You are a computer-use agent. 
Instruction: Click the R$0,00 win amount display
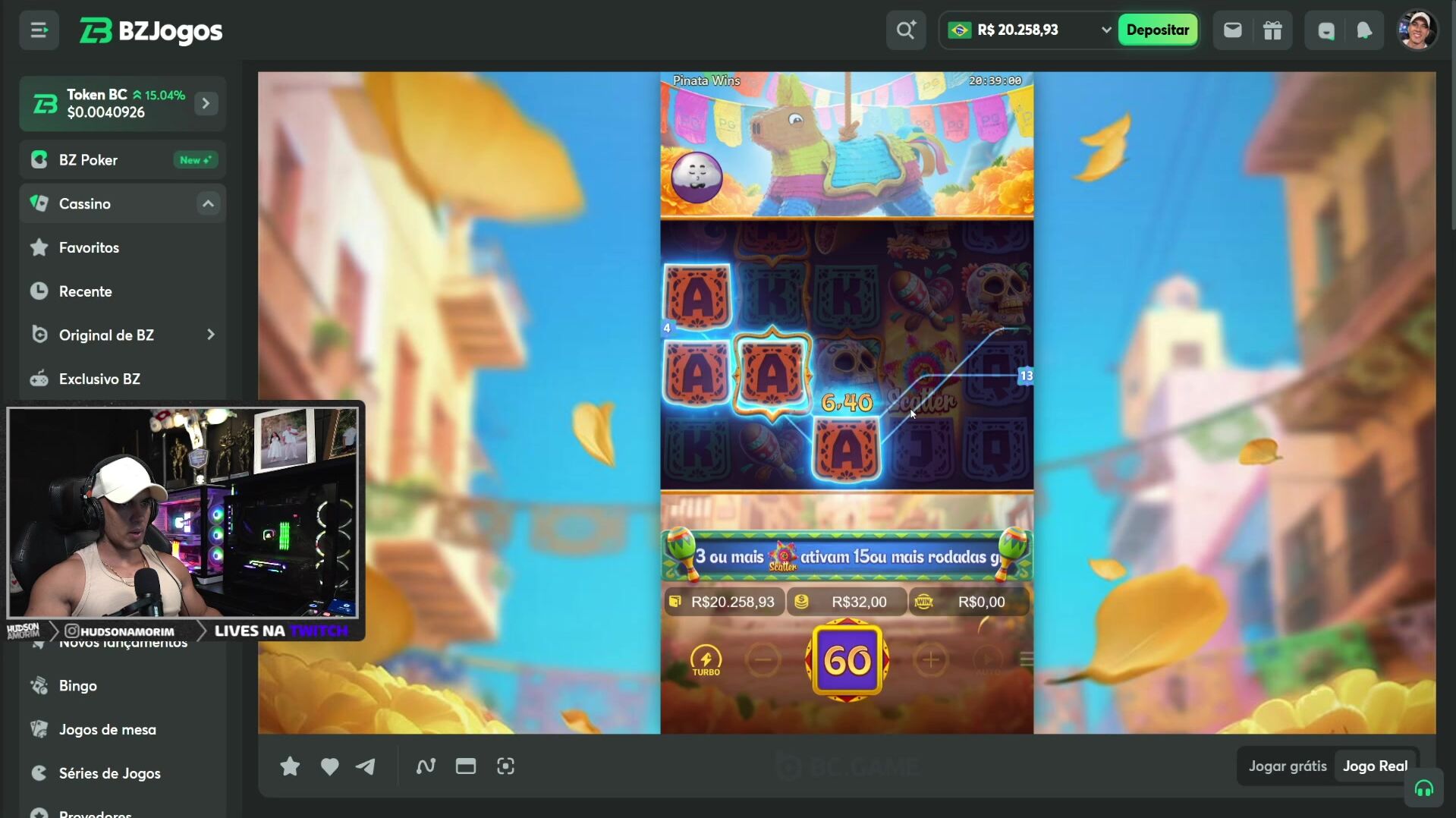(969, 602)
